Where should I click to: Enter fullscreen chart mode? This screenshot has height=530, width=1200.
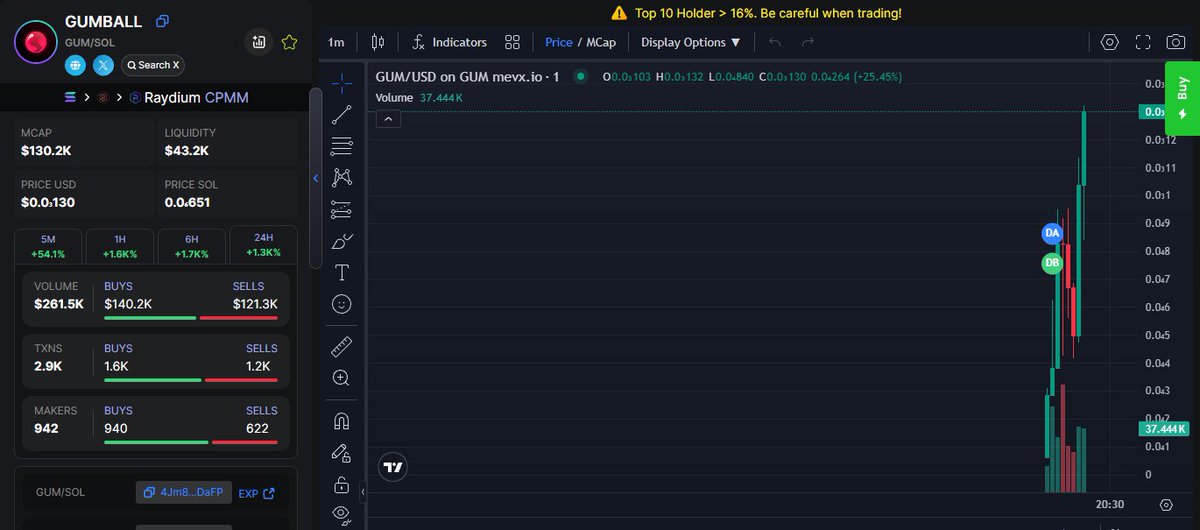click(x=1143, y=42)
